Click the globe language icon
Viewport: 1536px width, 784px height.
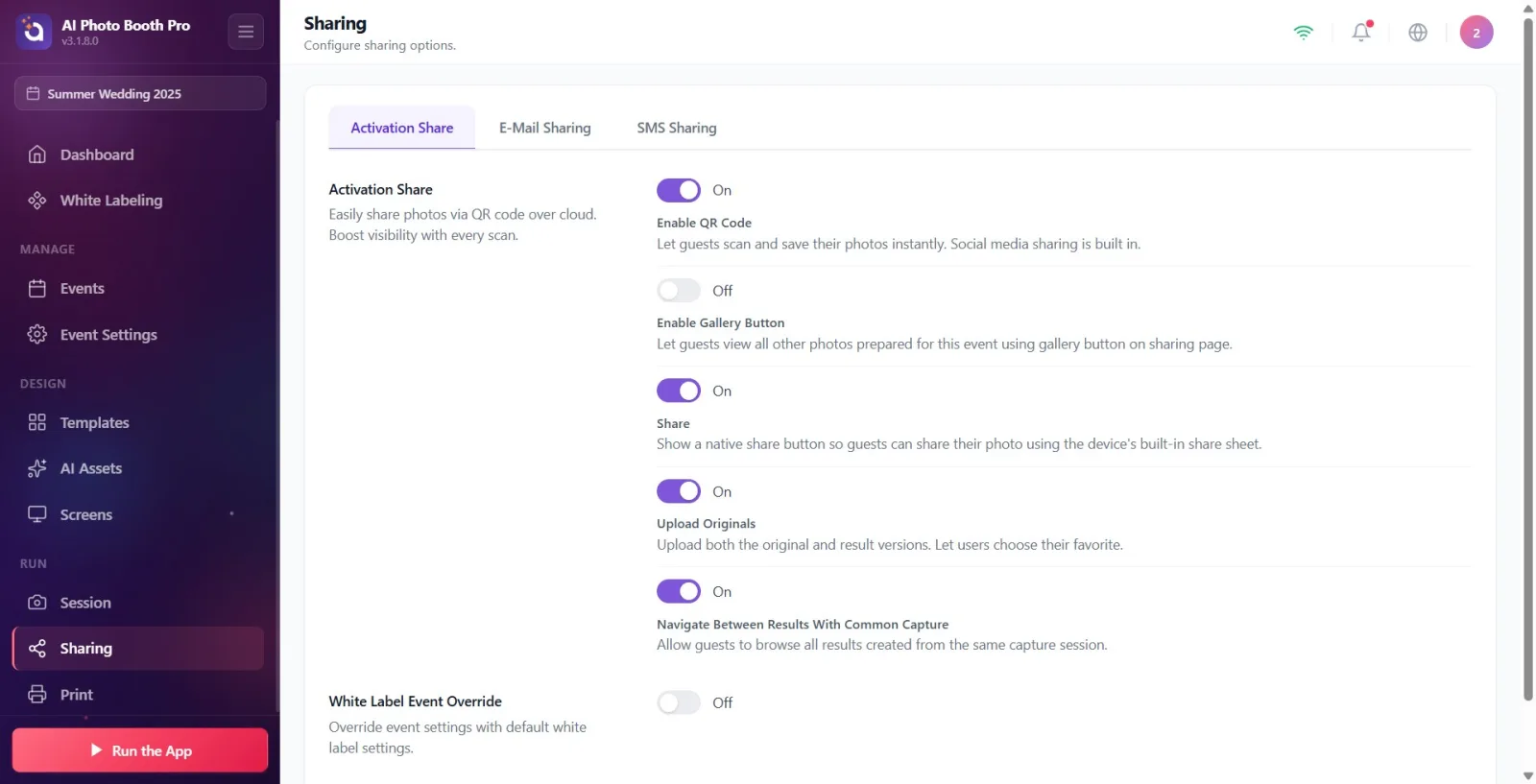pyautogui.click(x=1418, y=32)
